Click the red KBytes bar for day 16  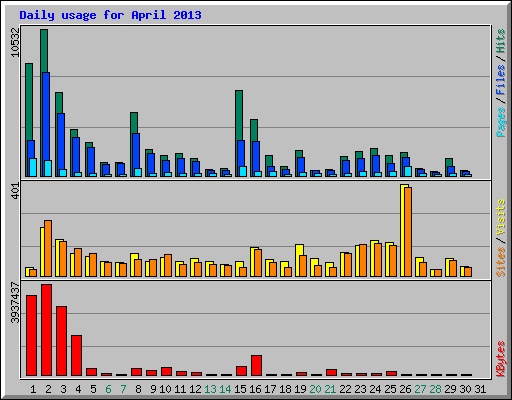click(256, 366)
